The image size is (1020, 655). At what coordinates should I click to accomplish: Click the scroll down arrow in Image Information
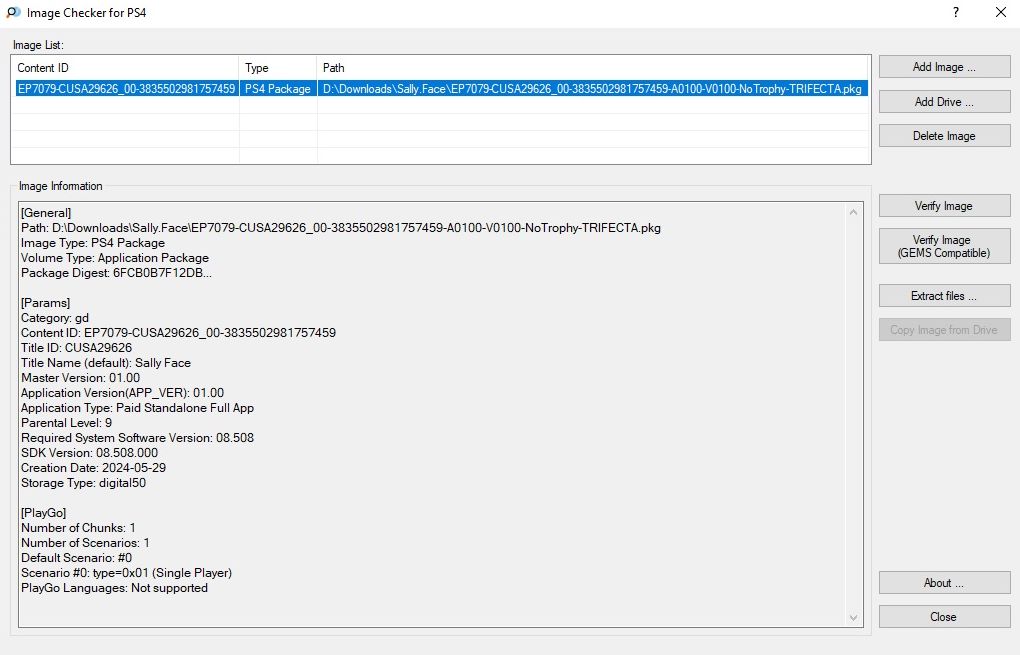click(853, 619)
